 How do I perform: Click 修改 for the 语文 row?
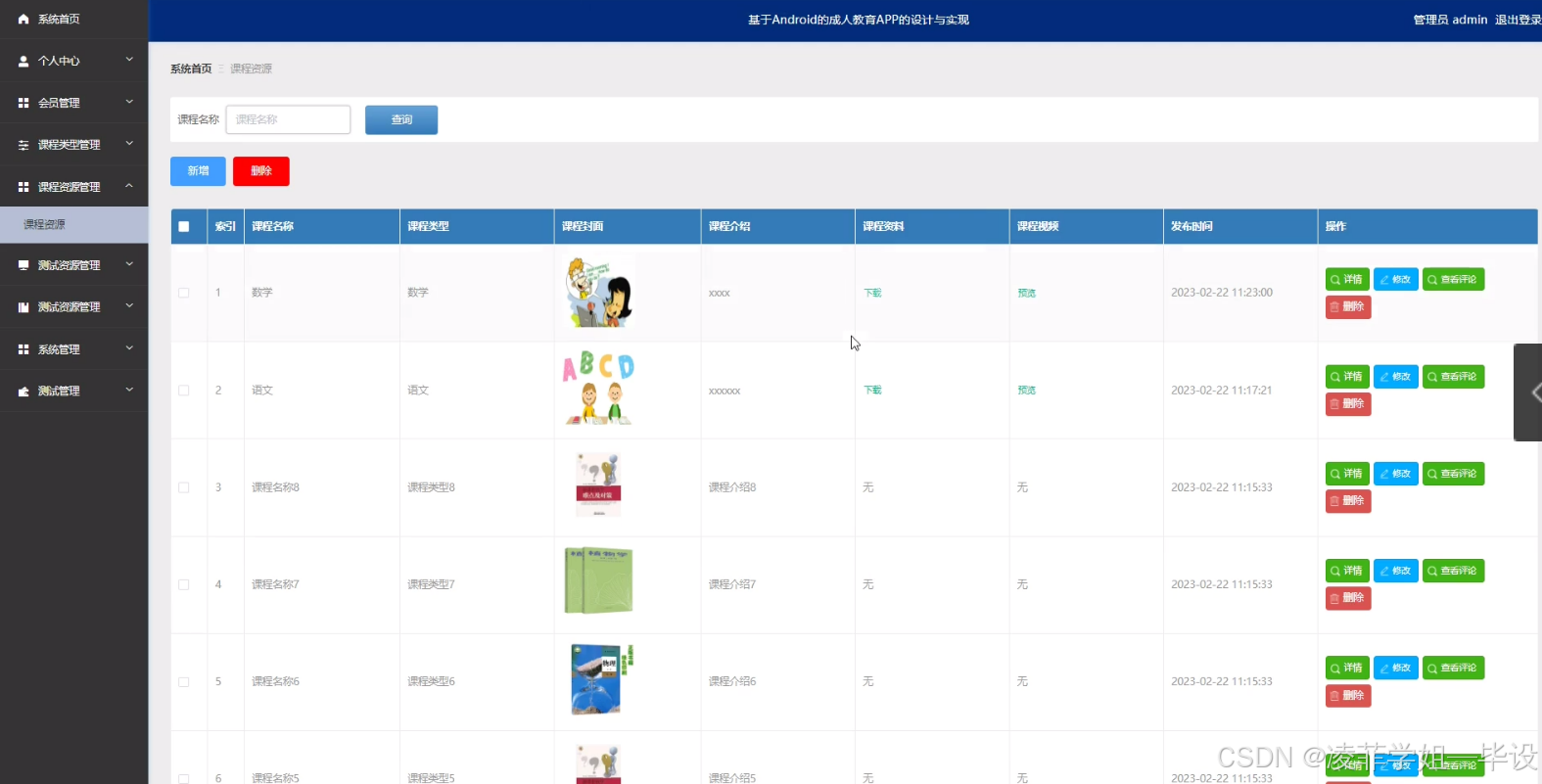[x=1395, y=377]
